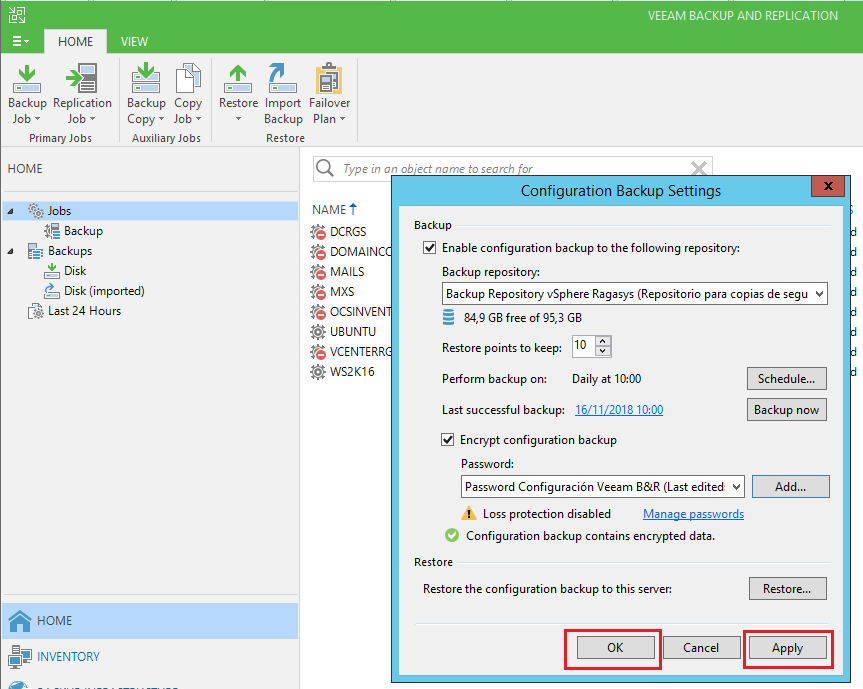The width and height of the screenshot is (863, 689).
Task: Open the Replication Job tool
Action: (83, 90)
